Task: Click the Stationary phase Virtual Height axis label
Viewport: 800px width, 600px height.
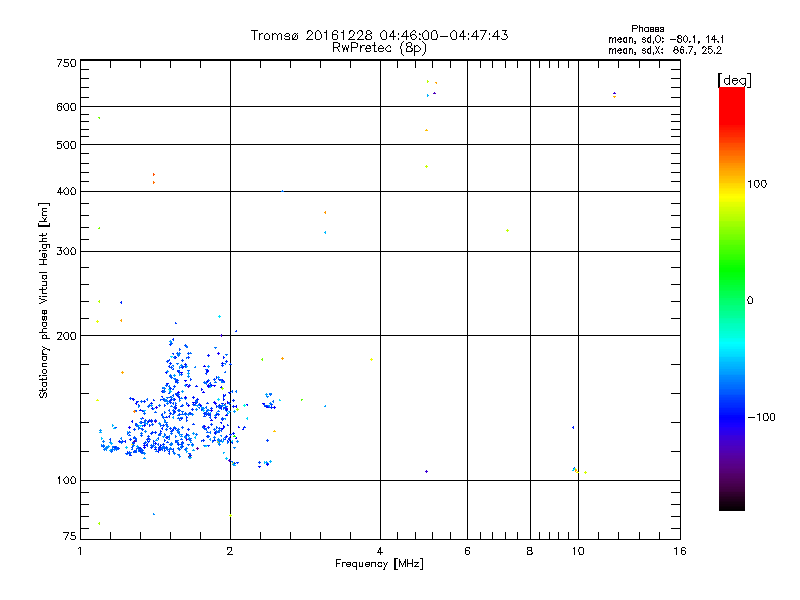Action: point(44,301)
